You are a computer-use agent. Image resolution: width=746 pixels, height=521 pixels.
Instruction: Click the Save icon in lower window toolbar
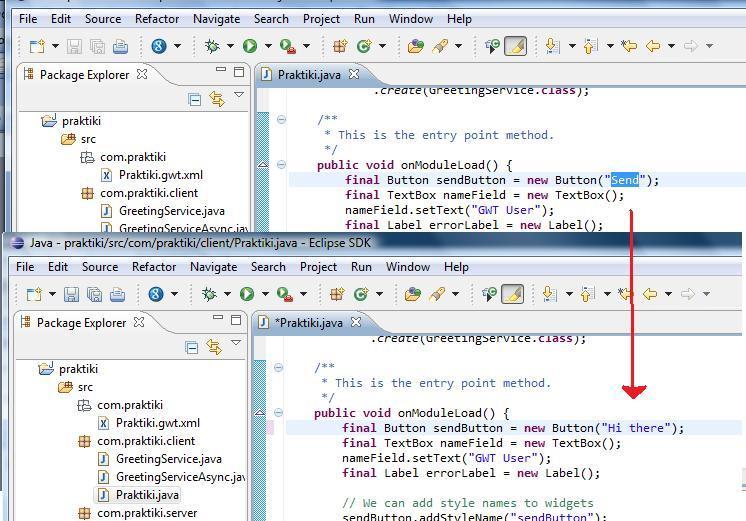[71, 295]
